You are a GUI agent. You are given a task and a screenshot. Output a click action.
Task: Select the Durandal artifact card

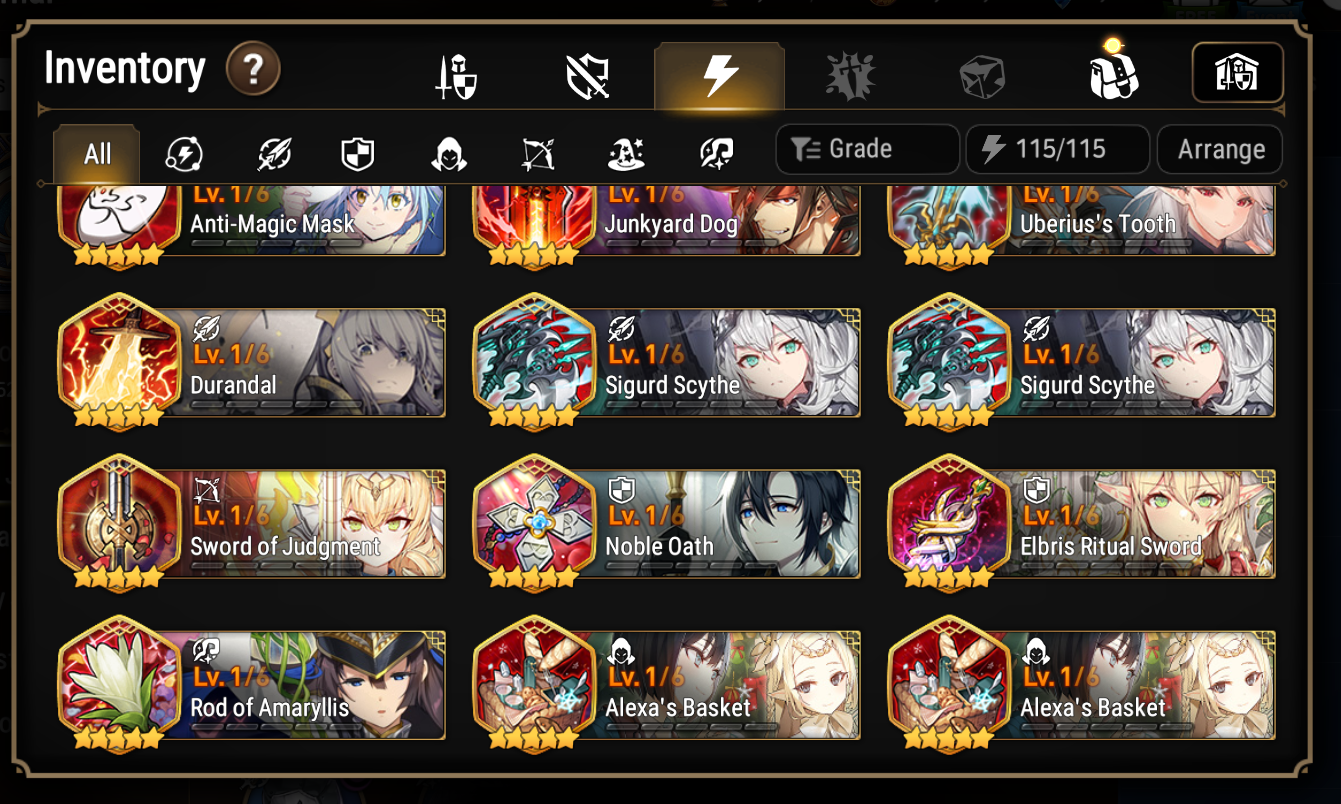[252, 361]
